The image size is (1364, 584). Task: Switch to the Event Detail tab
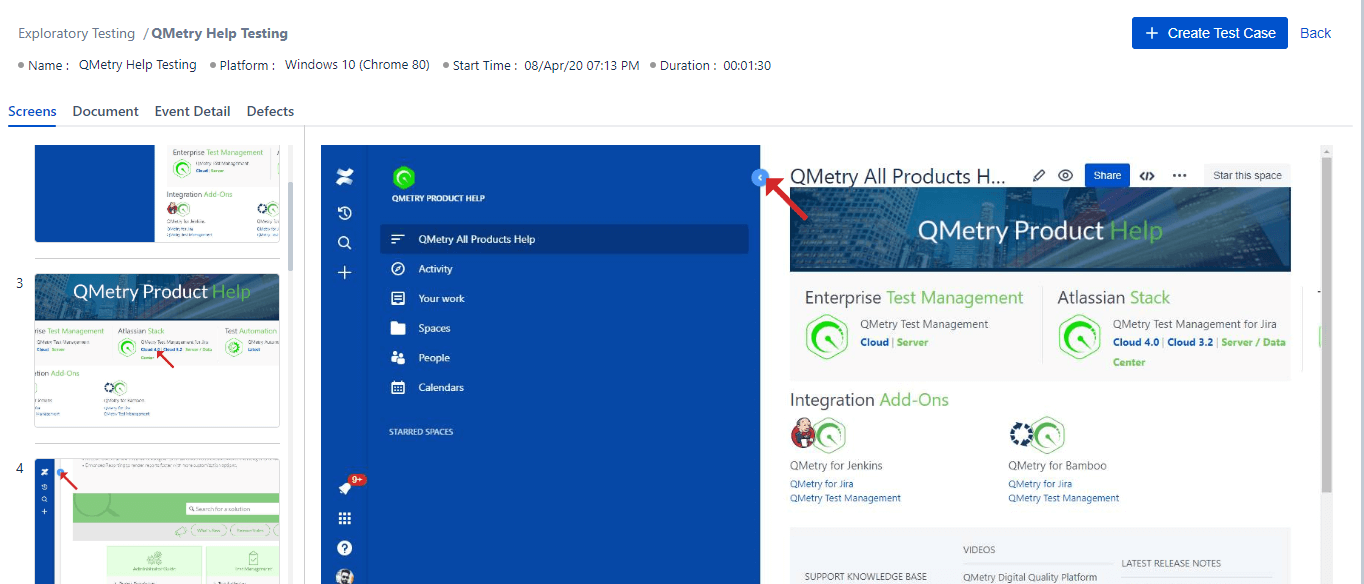[x=192, y=111]
